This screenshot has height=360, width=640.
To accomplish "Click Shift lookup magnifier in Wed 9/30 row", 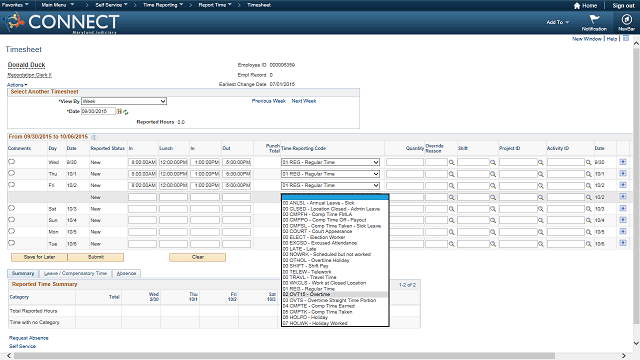I will click(493, 162).
